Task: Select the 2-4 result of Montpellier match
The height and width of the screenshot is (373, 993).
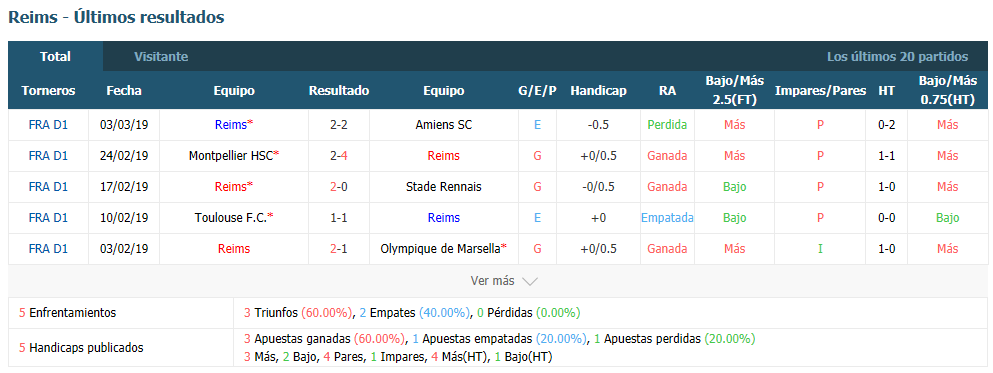Action: [339, 156]
